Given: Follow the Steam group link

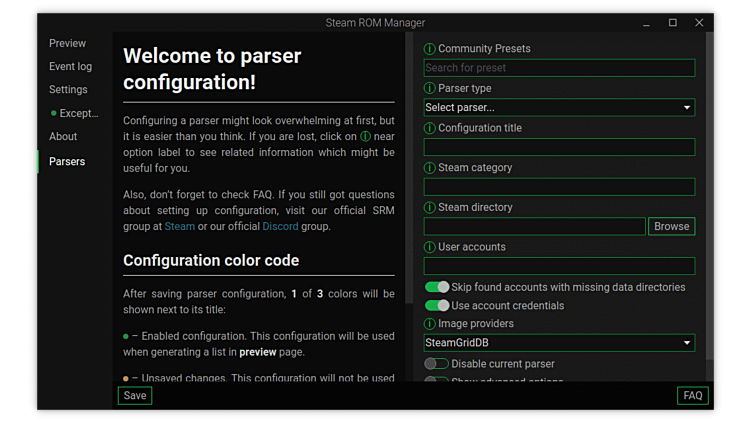Looking at the screenshot, I should [x=180, y=226].
